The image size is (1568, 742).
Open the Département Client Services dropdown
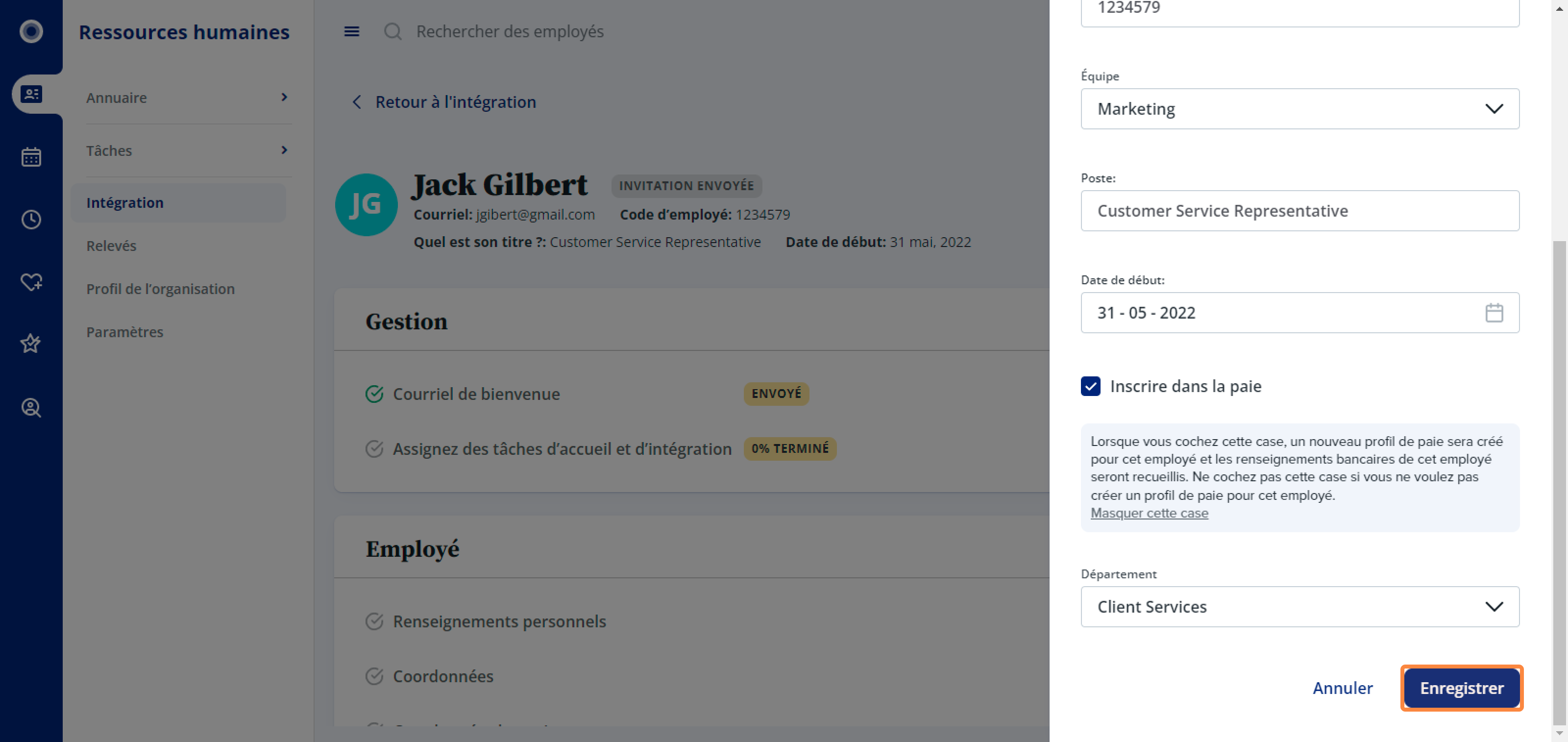click(1299, 607)
